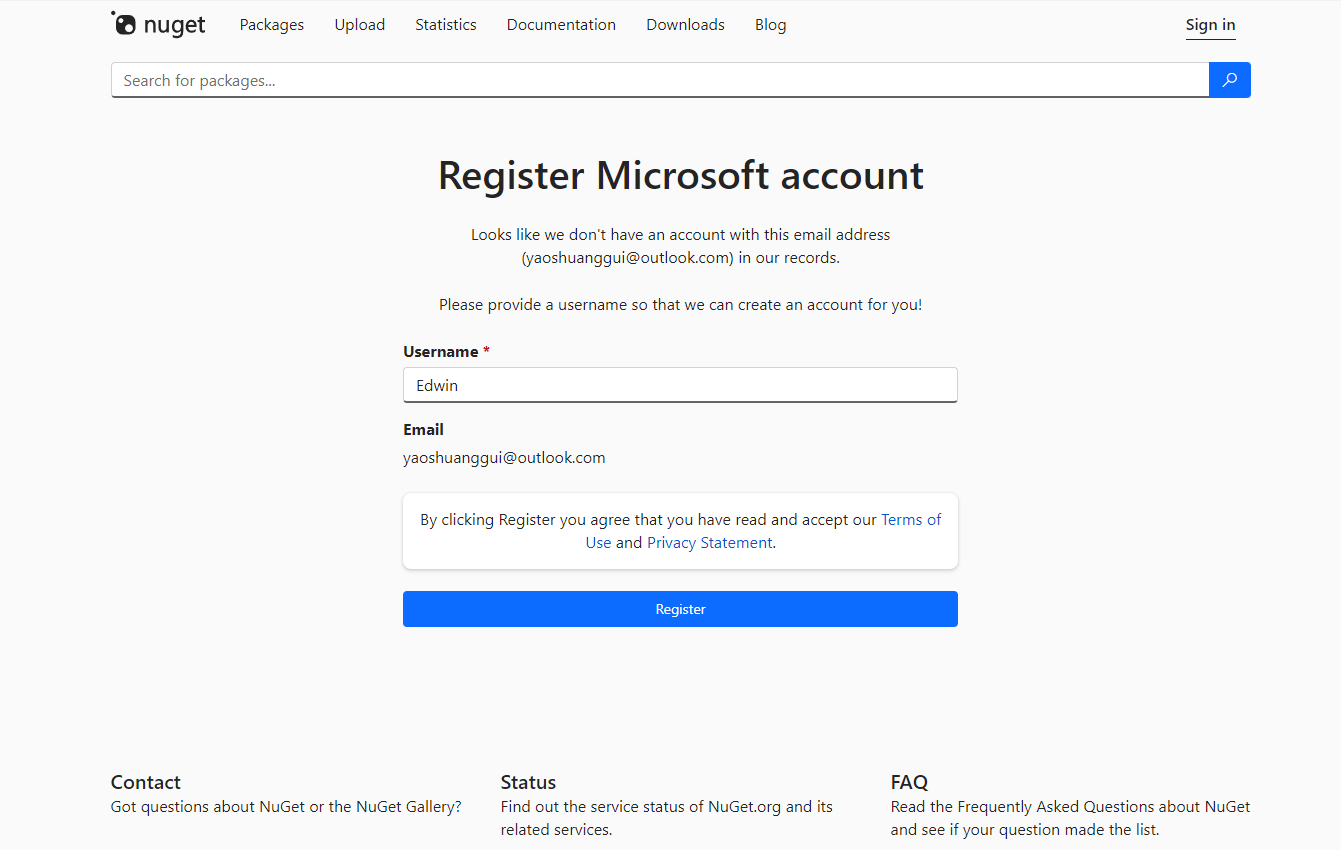
Task: Open the Terms of Use link
Action: pyautogui.click(x=910, y=520)
